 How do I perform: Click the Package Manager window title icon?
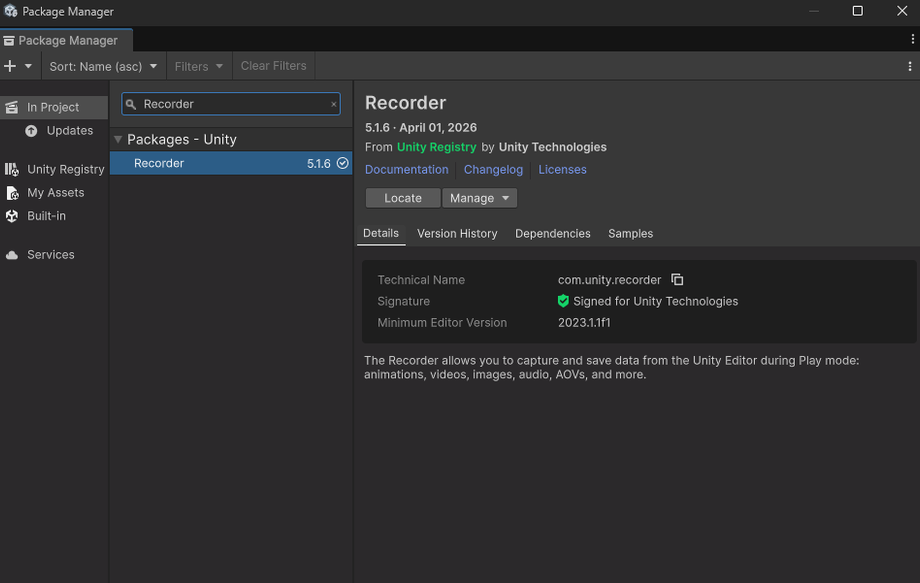[11, 11]
